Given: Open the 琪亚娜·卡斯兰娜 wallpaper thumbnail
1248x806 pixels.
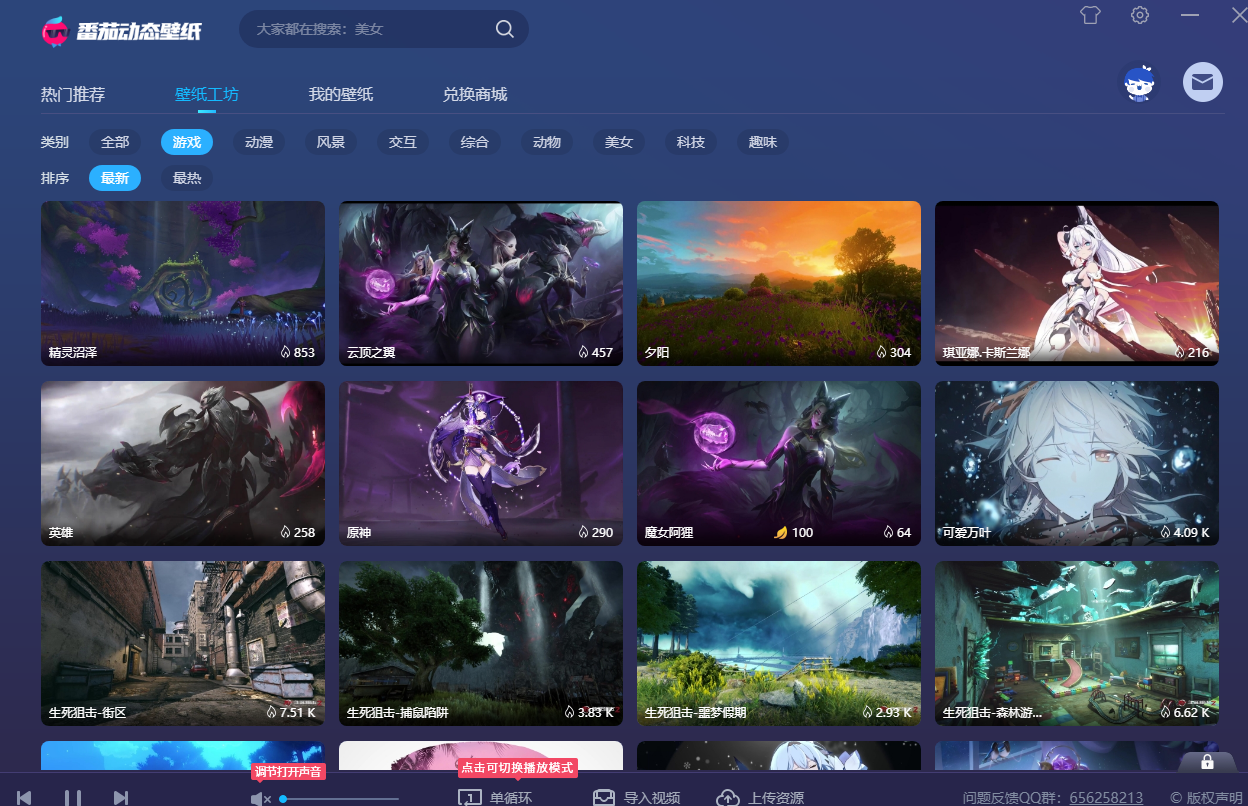Looking at the screenshot, I should pos(1077,283).
